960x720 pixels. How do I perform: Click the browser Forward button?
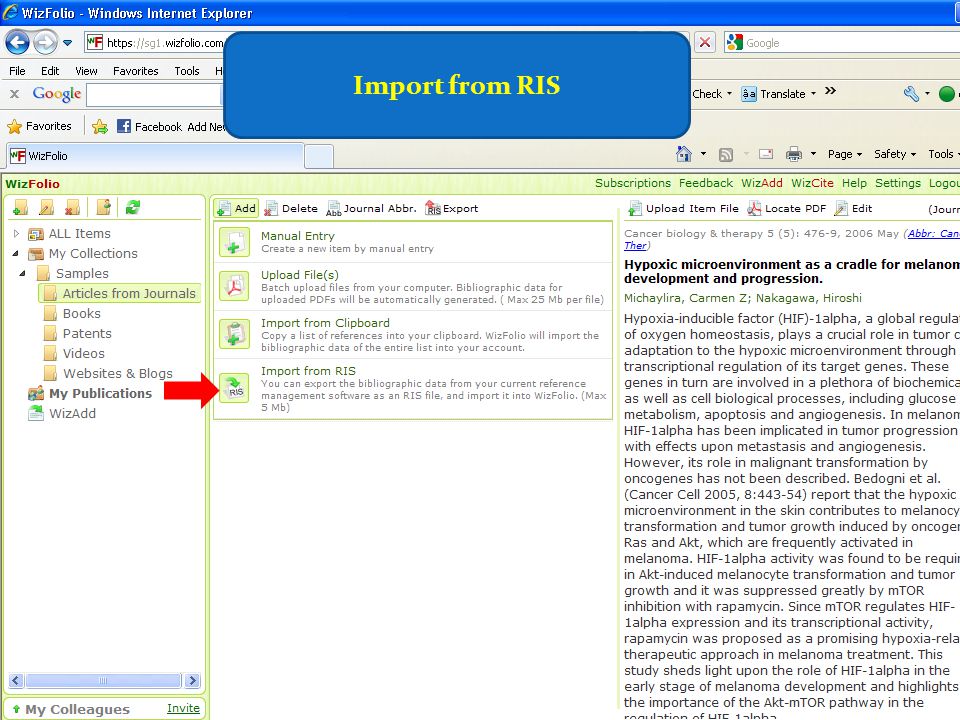point(45,42)
